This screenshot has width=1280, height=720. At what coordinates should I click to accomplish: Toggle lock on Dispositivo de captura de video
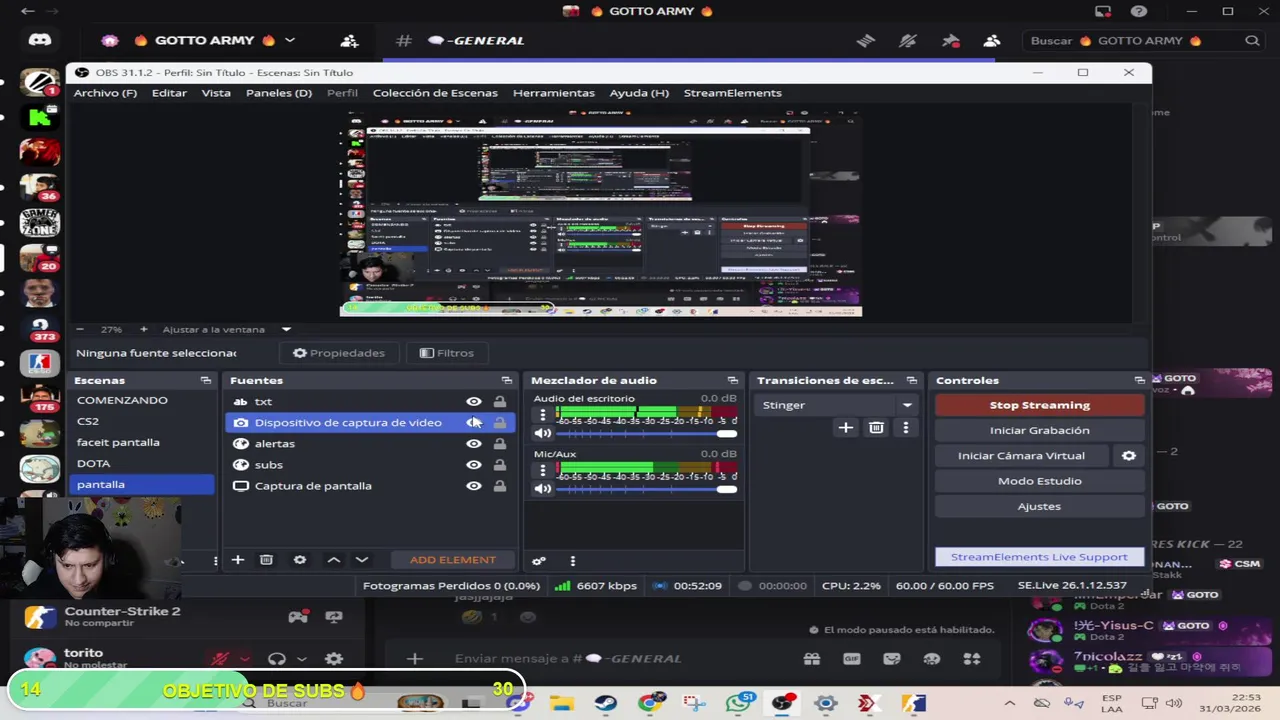(x=499, y=423)
